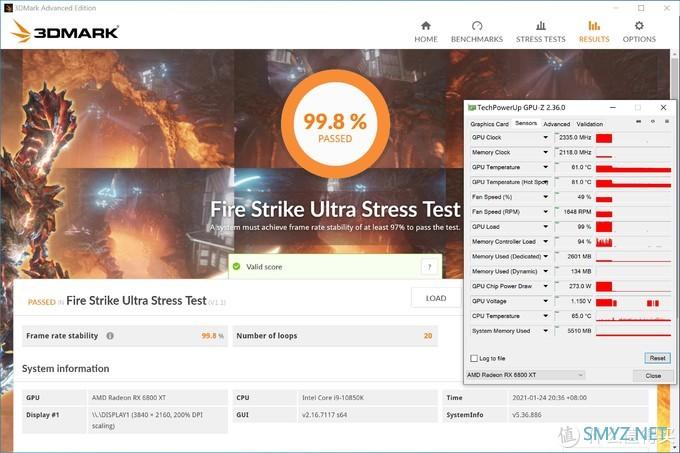Open the Memory Controller Load dropdown

tap(546, 241)
